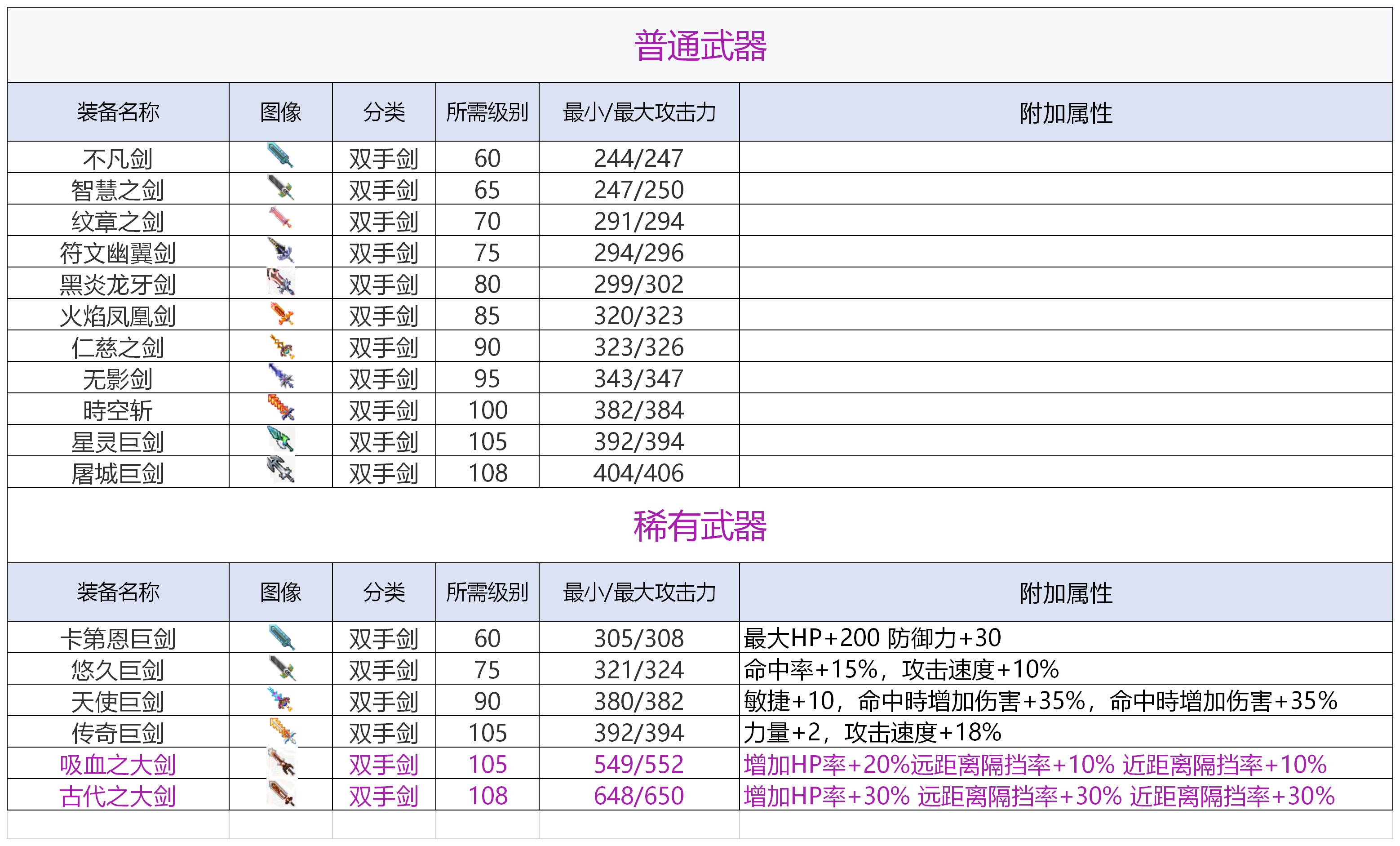
Task: Click the 404/406 attack value cell
Action: pos(638,473)
